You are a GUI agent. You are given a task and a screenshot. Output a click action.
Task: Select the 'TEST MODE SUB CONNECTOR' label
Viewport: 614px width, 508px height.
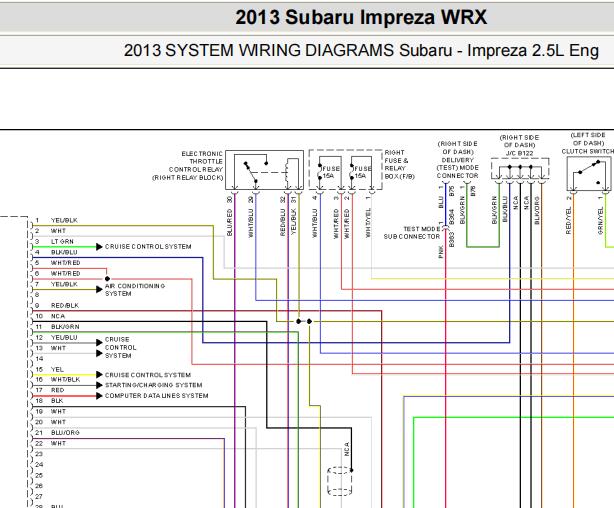412,233
